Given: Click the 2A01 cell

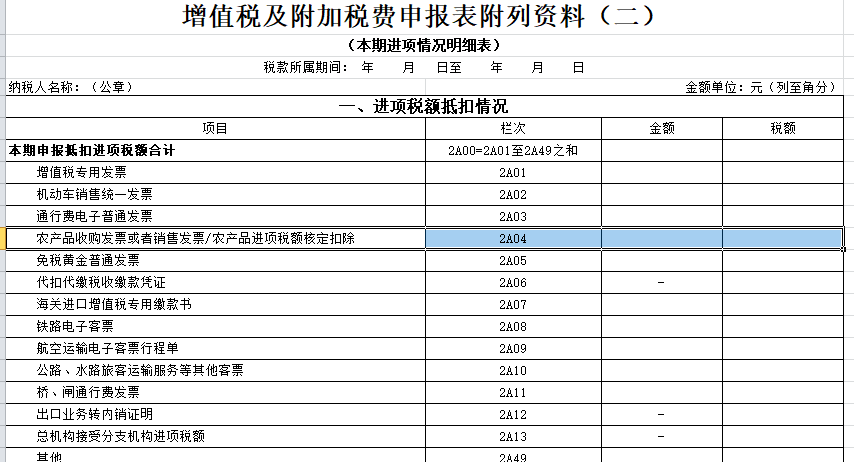Looking at the screenshot, I should [x=513, y=173].
